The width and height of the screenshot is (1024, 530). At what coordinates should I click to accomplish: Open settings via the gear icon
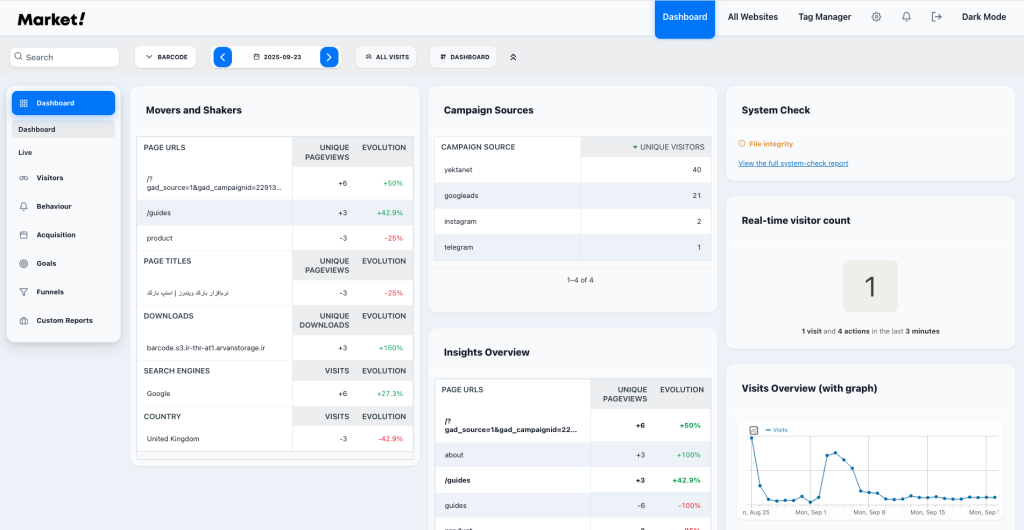point(877,17)
